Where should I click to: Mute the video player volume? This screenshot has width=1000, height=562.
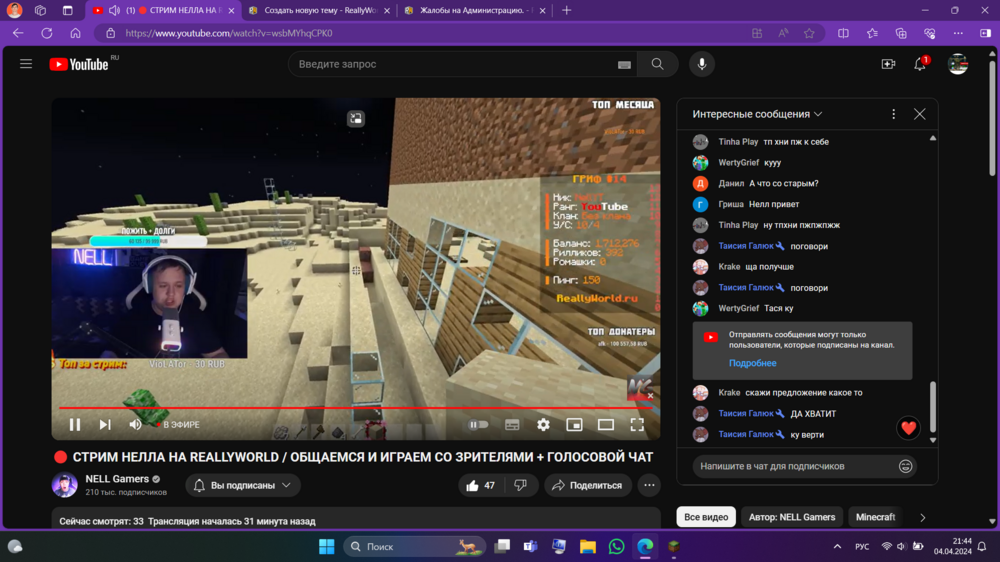[x=135, y=424]
